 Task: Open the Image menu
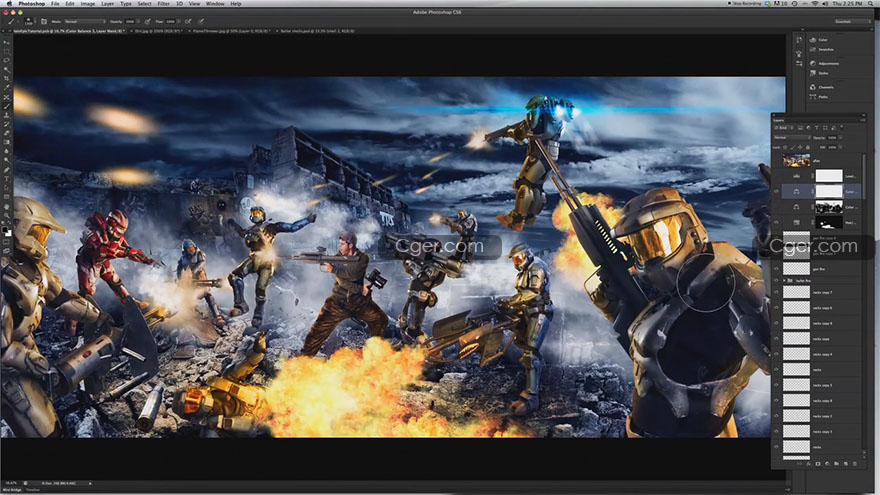point(88,3)
